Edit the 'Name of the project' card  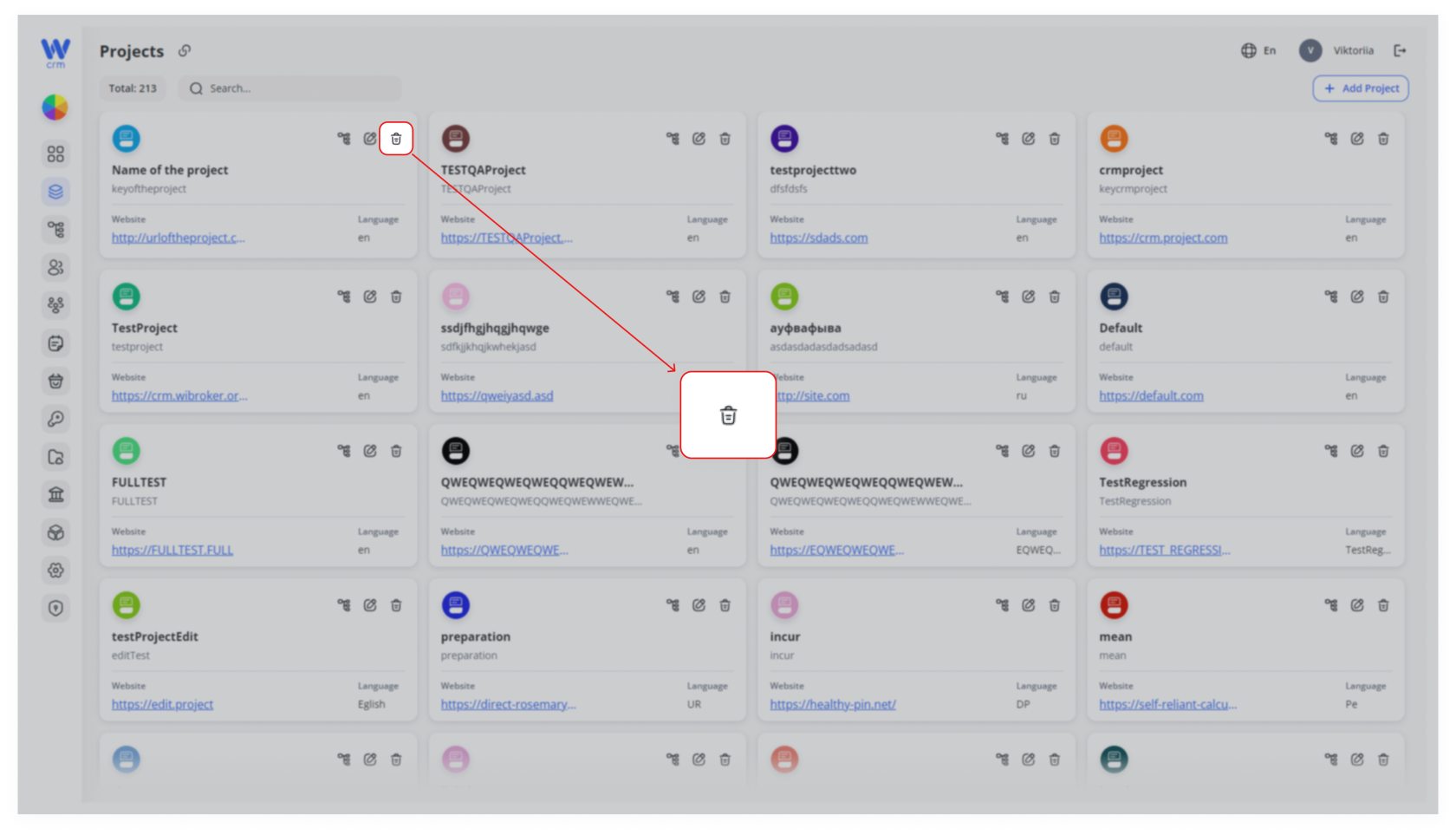pyautogui.click(x=370, y=139)
